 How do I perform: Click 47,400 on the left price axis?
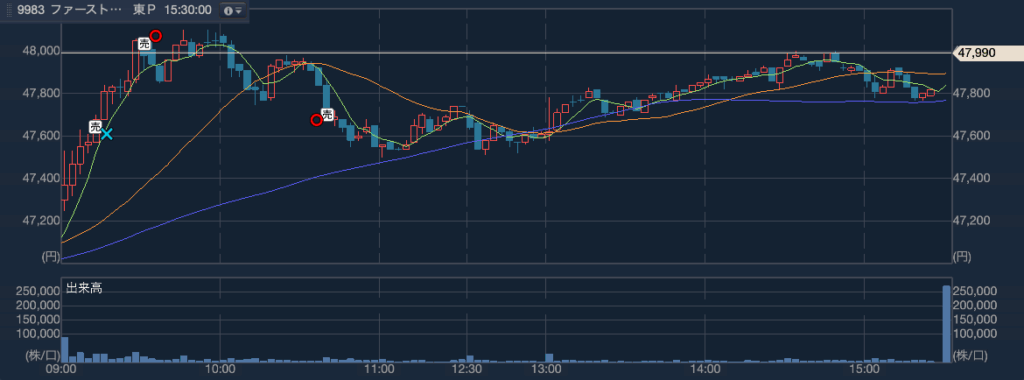[x=41, y=178]
